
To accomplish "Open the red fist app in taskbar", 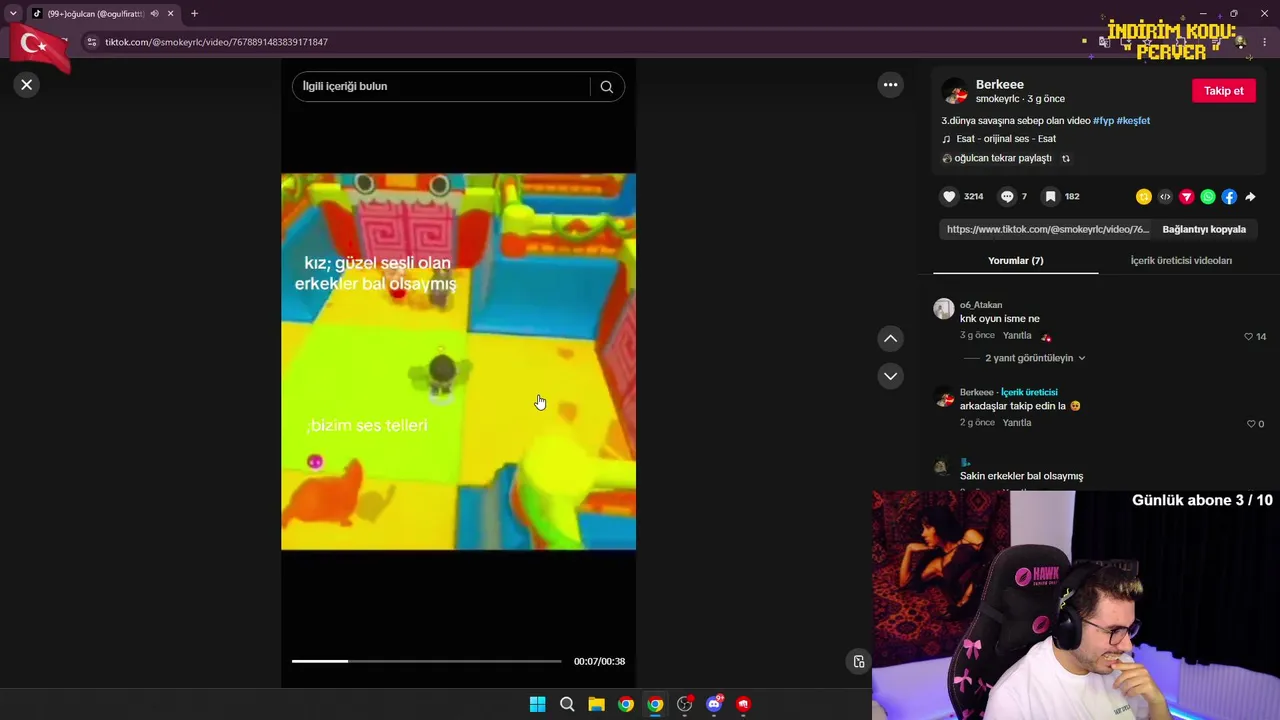I will [743, 704].
